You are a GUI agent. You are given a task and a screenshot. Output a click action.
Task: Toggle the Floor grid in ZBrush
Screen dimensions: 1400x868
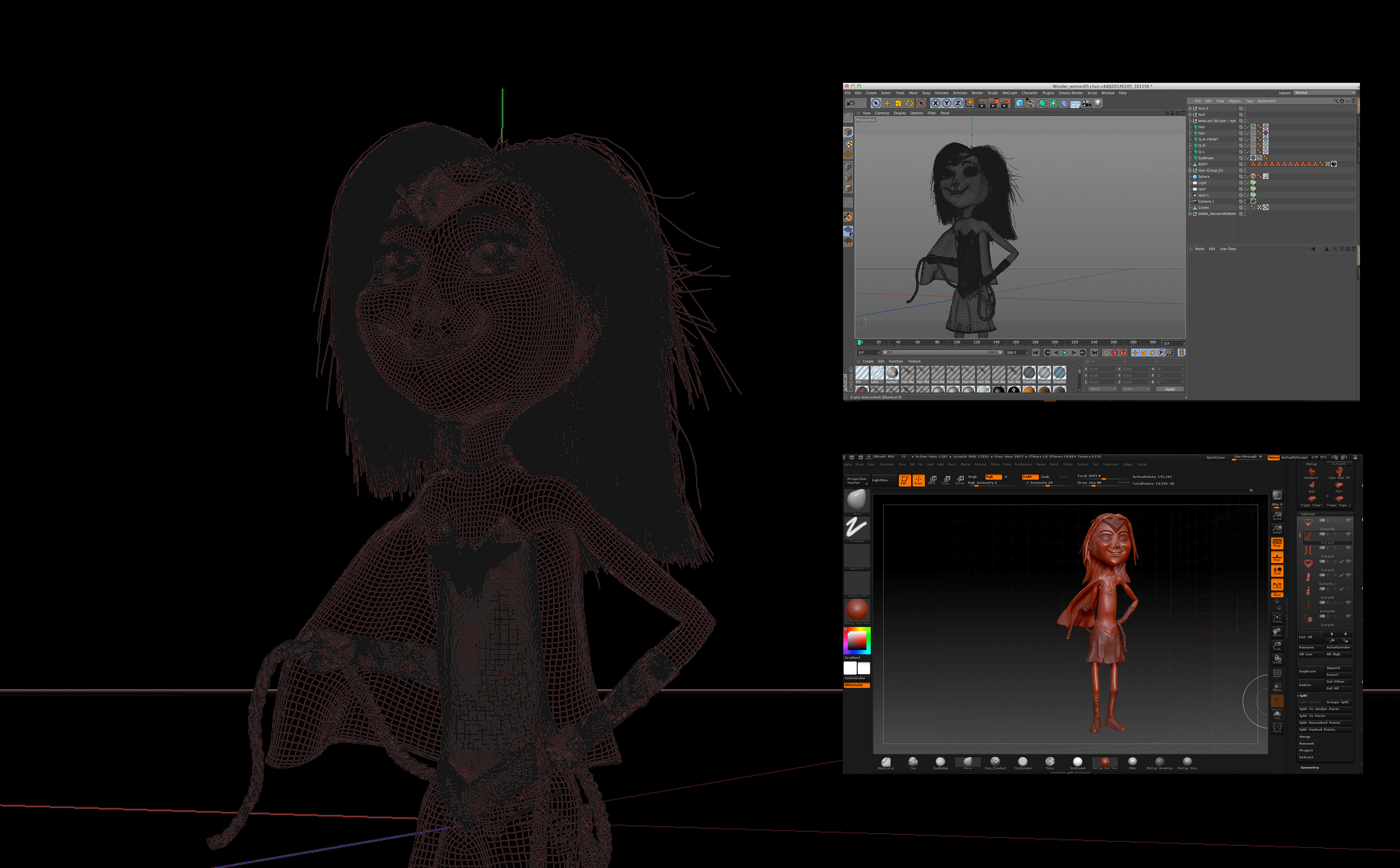click(x=1277, y=558)
